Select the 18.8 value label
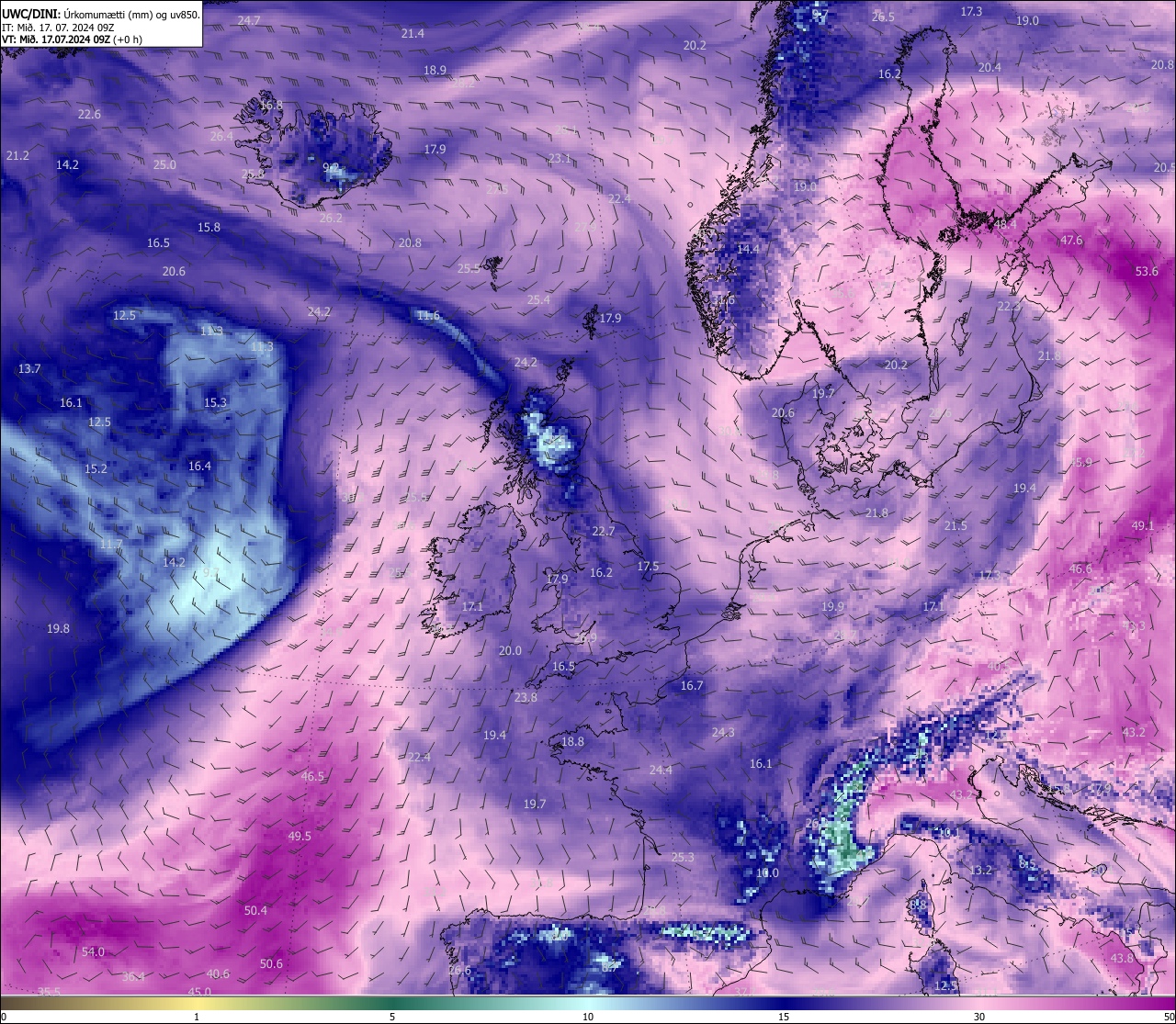1176x1024 pixels. coord(572,741)
